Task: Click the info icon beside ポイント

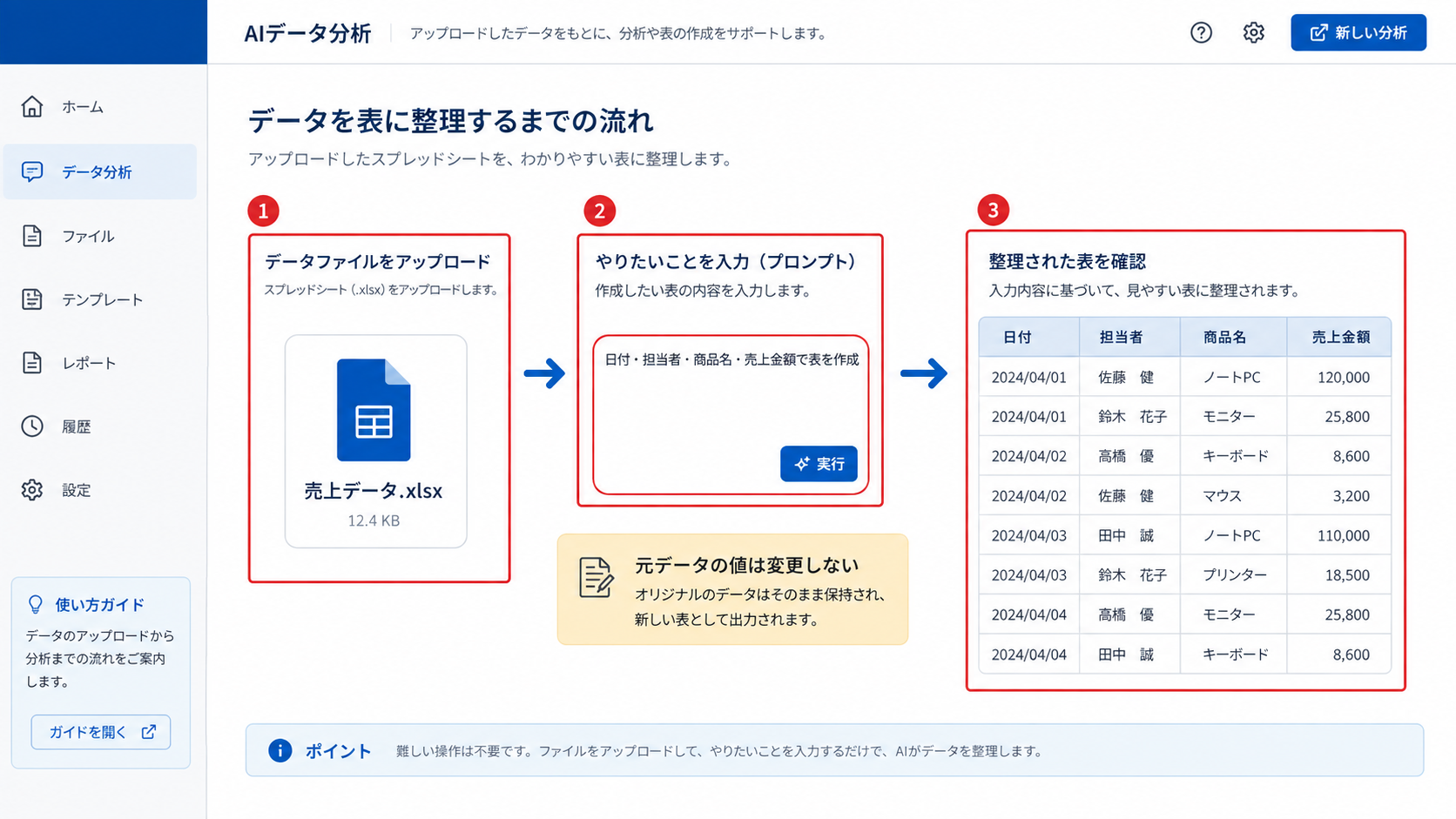Action: [280, 750]
